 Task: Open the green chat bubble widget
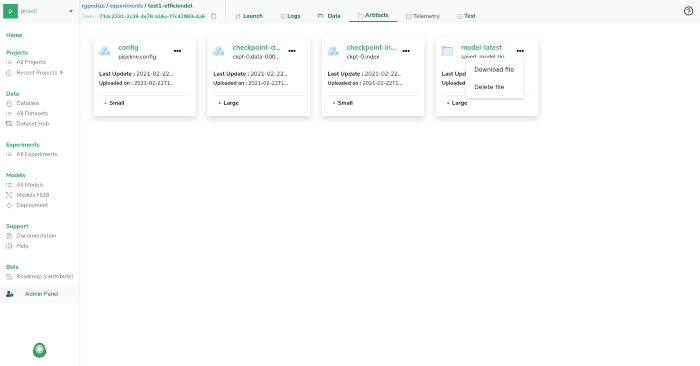click(39, 350)
